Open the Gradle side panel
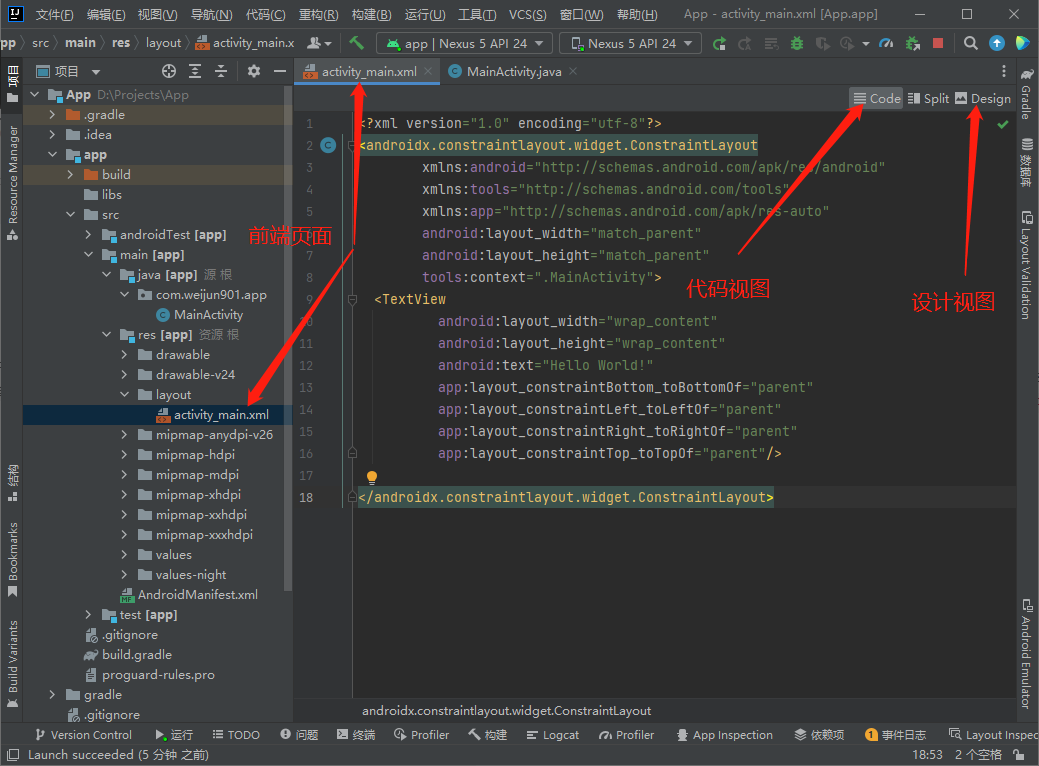This screenshot has height=766, width=1039. (1026, 93)
